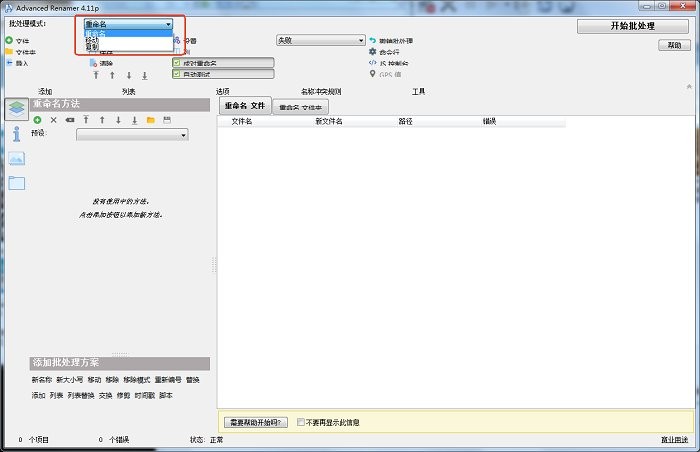Viewport: 700px width, 452px height.
Task: Click the undo batch arrow icon
Action: point(373,40)
